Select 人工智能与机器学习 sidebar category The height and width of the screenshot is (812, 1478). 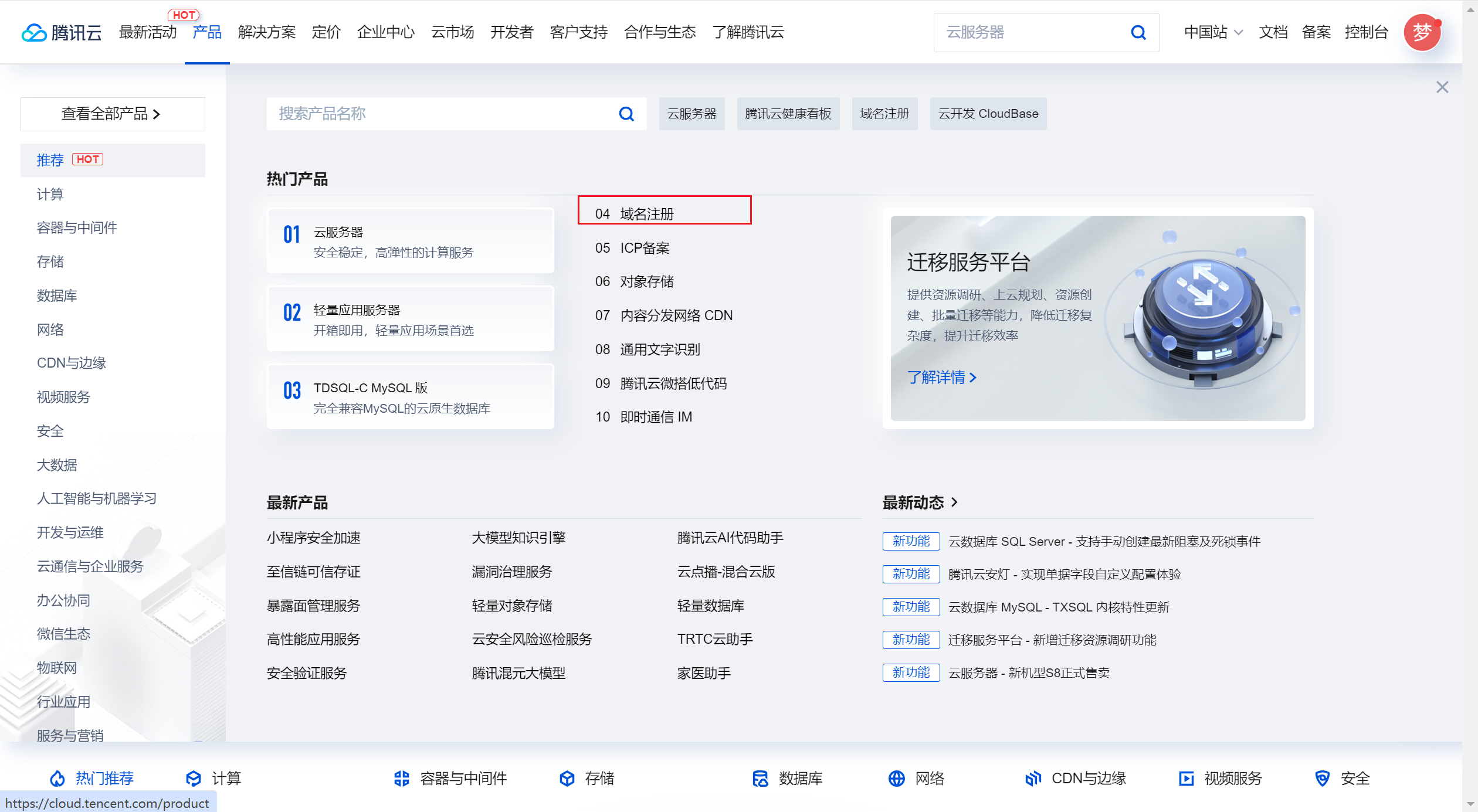(x=97, y=498)
